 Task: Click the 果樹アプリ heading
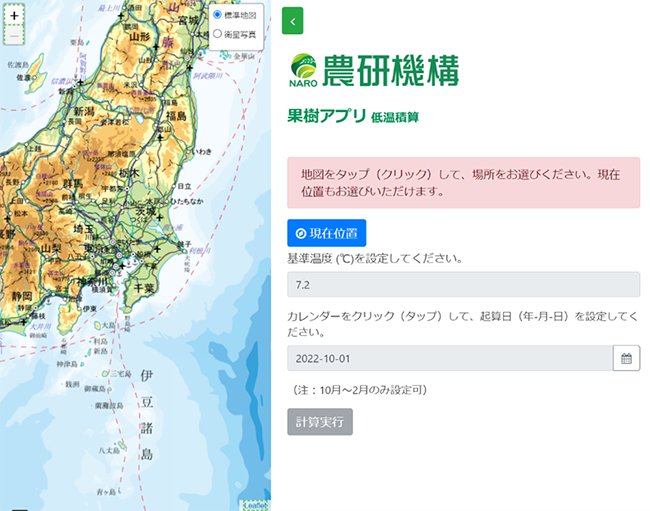(327, 116)
